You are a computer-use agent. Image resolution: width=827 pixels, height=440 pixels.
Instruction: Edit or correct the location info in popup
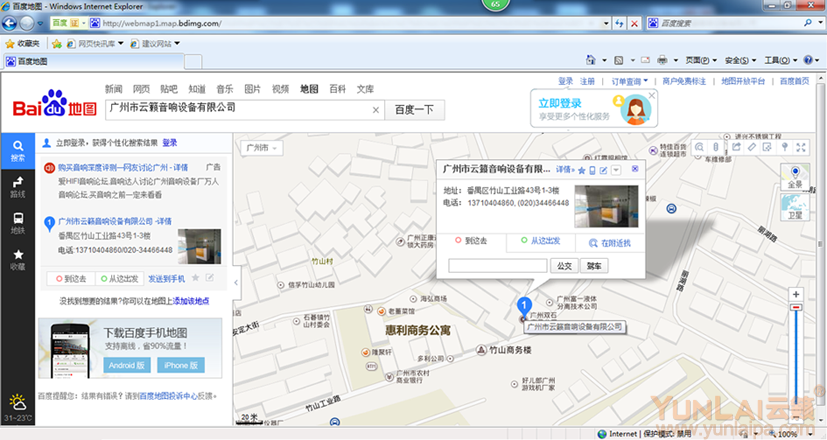[603, 170]
